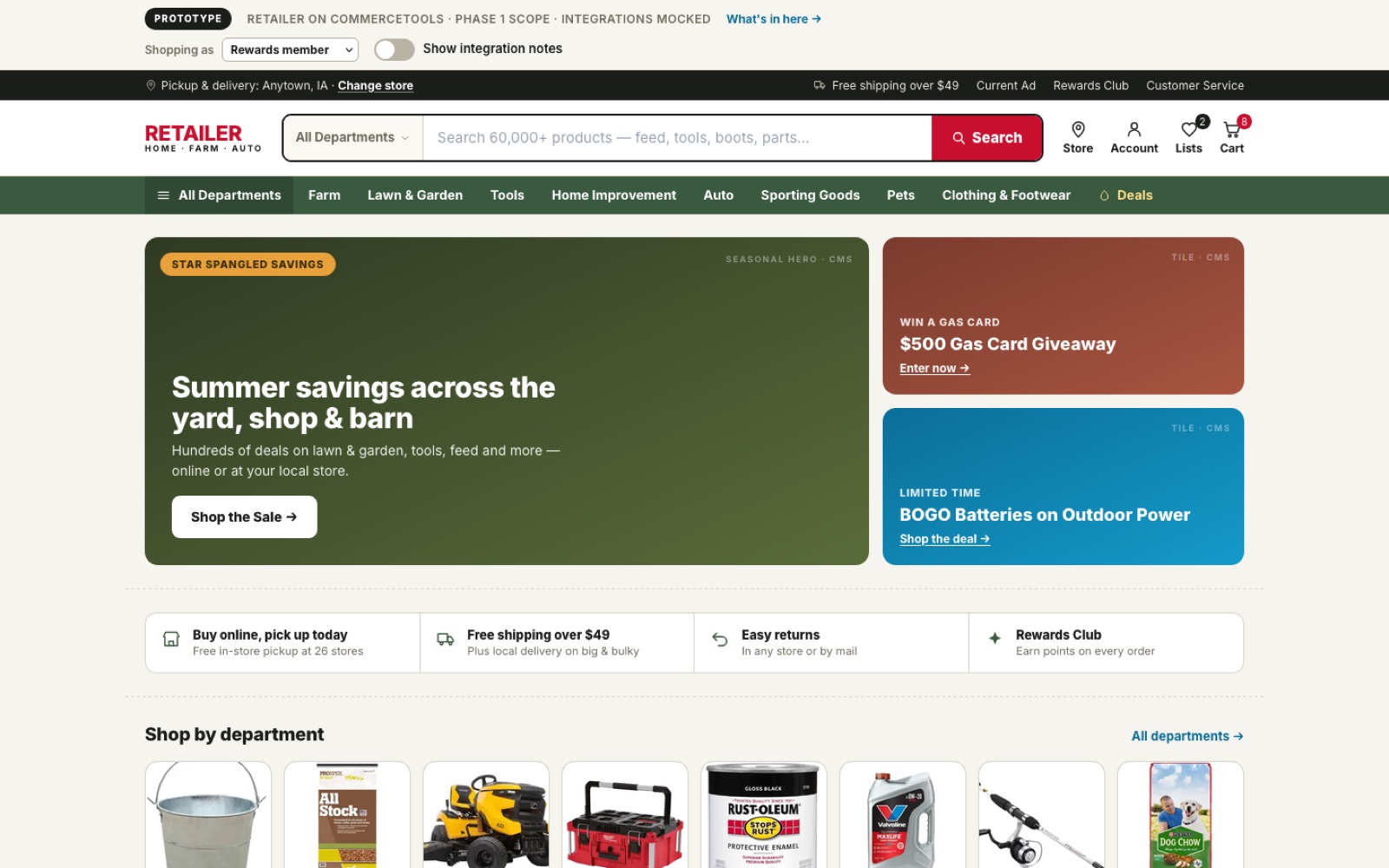This screenshot has height=868, width=1389.
Task: Open the Rust-Oleum paint can thumbnail
Action: tap(764, 814)
